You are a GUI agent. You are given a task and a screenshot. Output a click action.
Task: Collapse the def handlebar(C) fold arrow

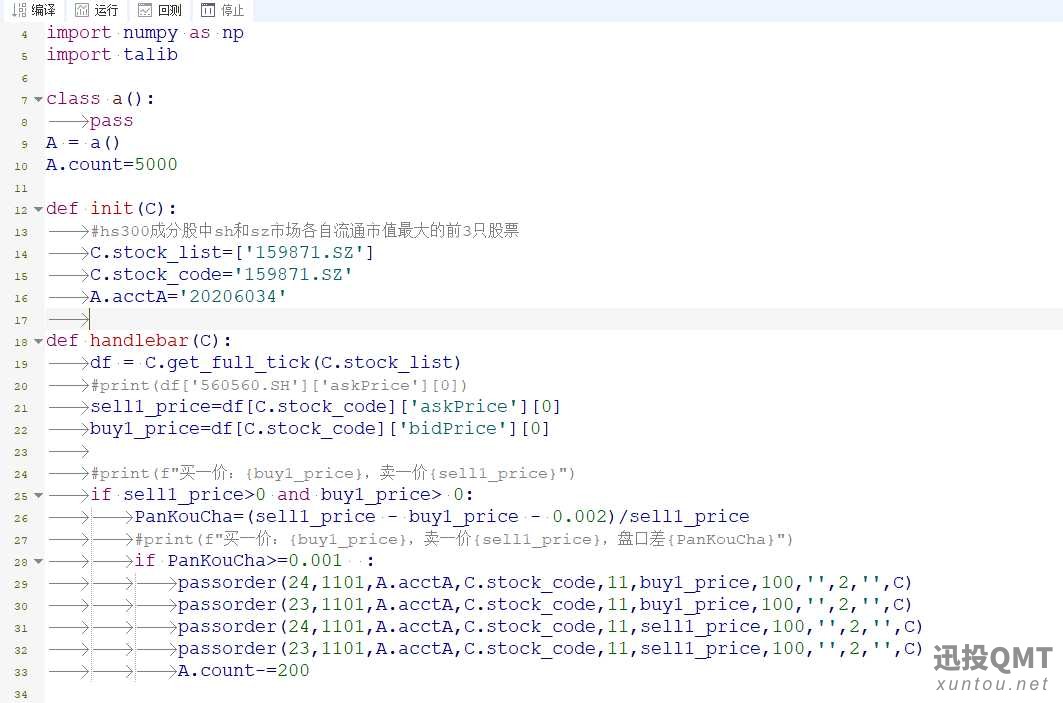(x=39, y=342)
